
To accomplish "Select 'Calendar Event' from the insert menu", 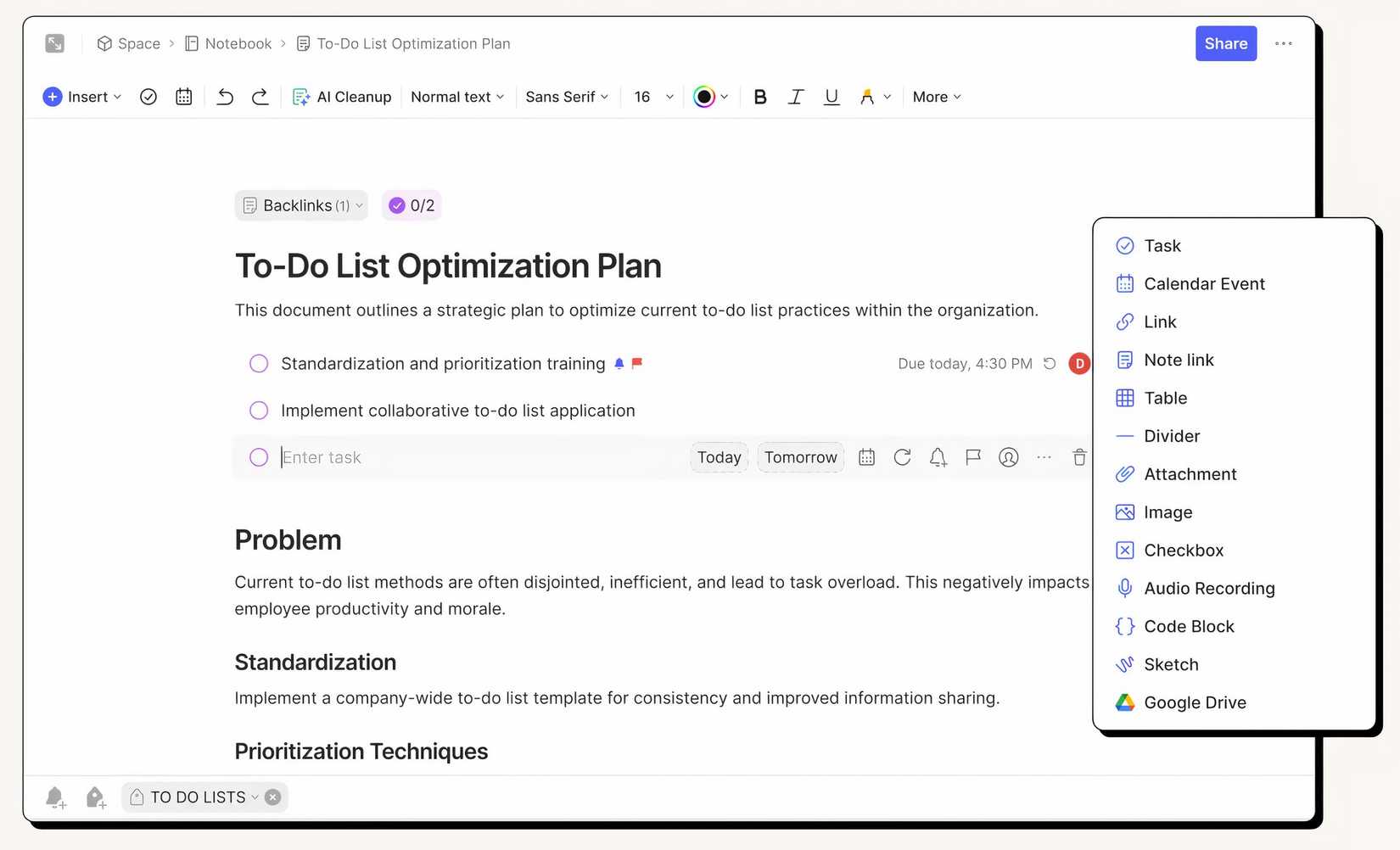I will [x=1204, y=283].
